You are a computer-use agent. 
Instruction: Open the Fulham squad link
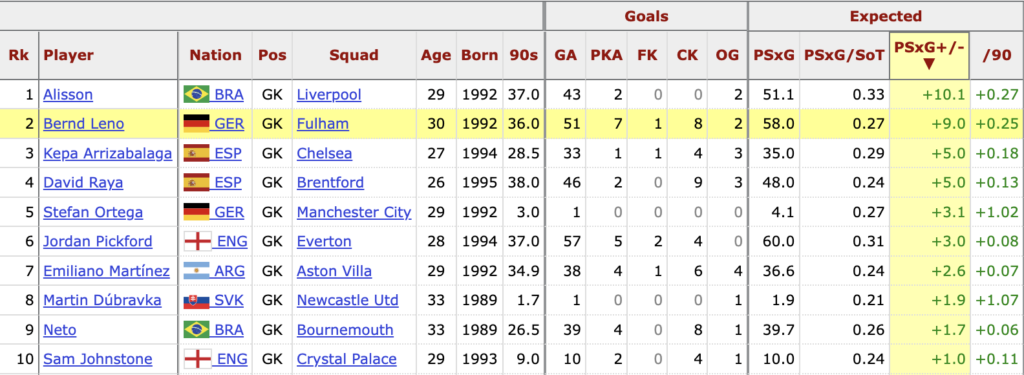tap(323, 124)
